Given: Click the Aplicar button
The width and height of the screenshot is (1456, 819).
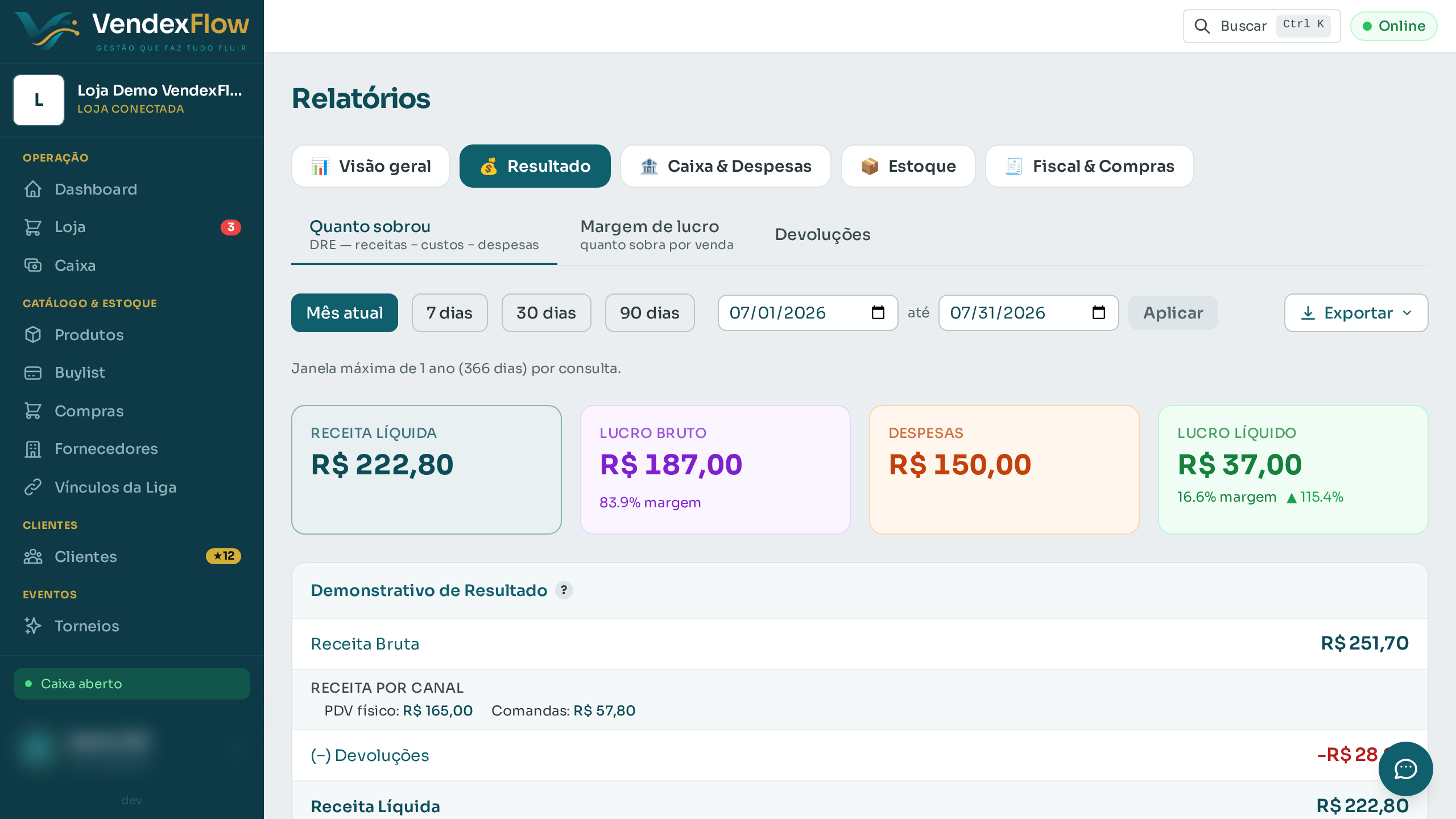Looking at the screenshot, I should [x=1173, y=313].
